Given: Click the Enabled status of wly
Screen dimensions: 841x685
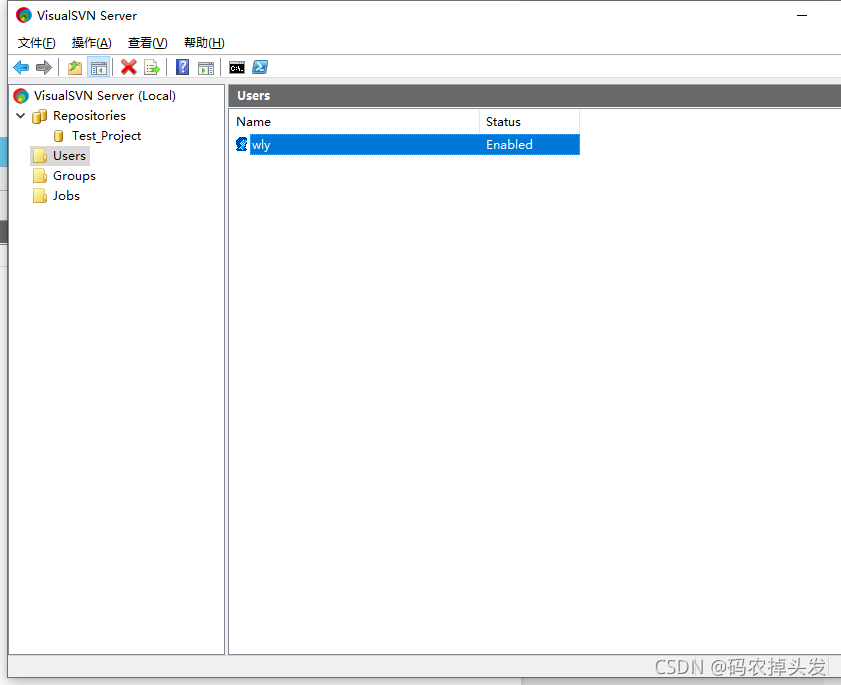Looking at the screenshot, I should 509,145.
